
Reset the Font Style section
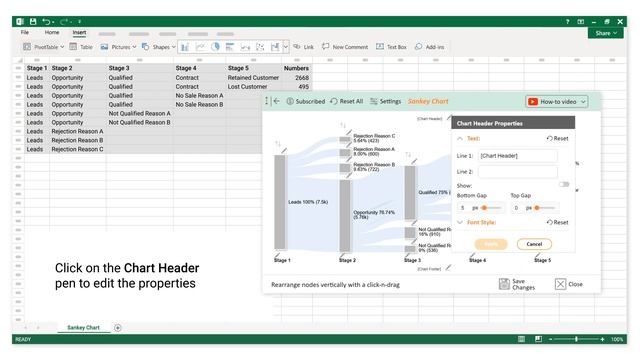pos(558,222)
